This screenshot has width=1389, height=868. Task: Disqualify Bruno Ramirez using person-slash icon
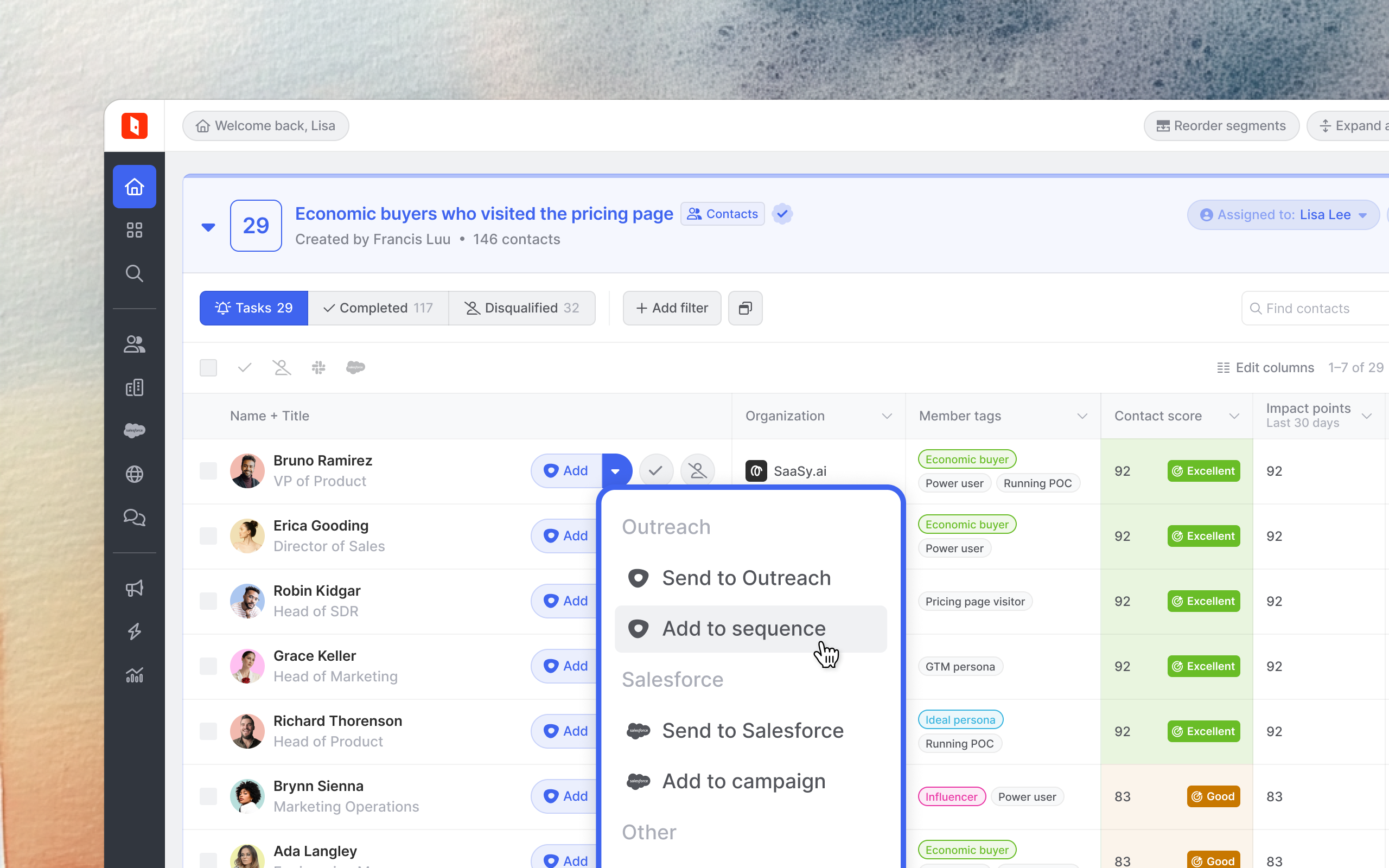point(697,471)
